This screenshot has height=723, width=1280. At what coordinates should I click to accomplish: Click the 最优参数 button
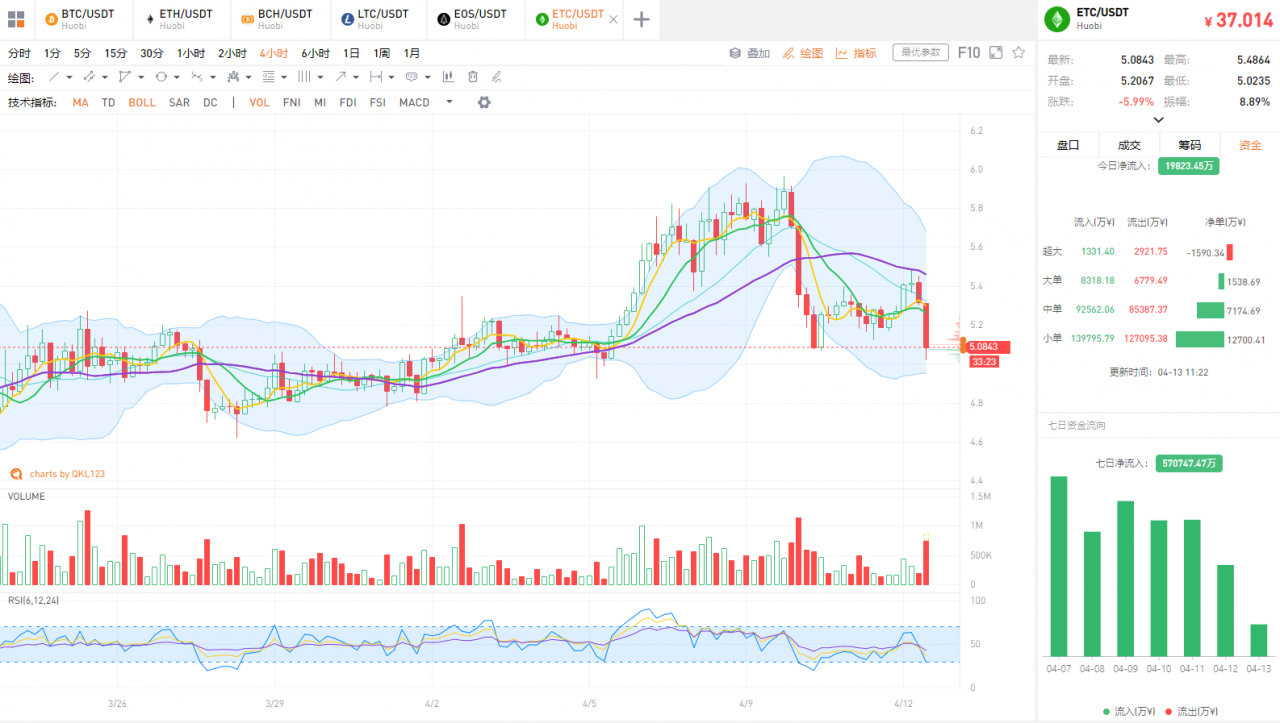pyautogui.click(x=921, y=53)
